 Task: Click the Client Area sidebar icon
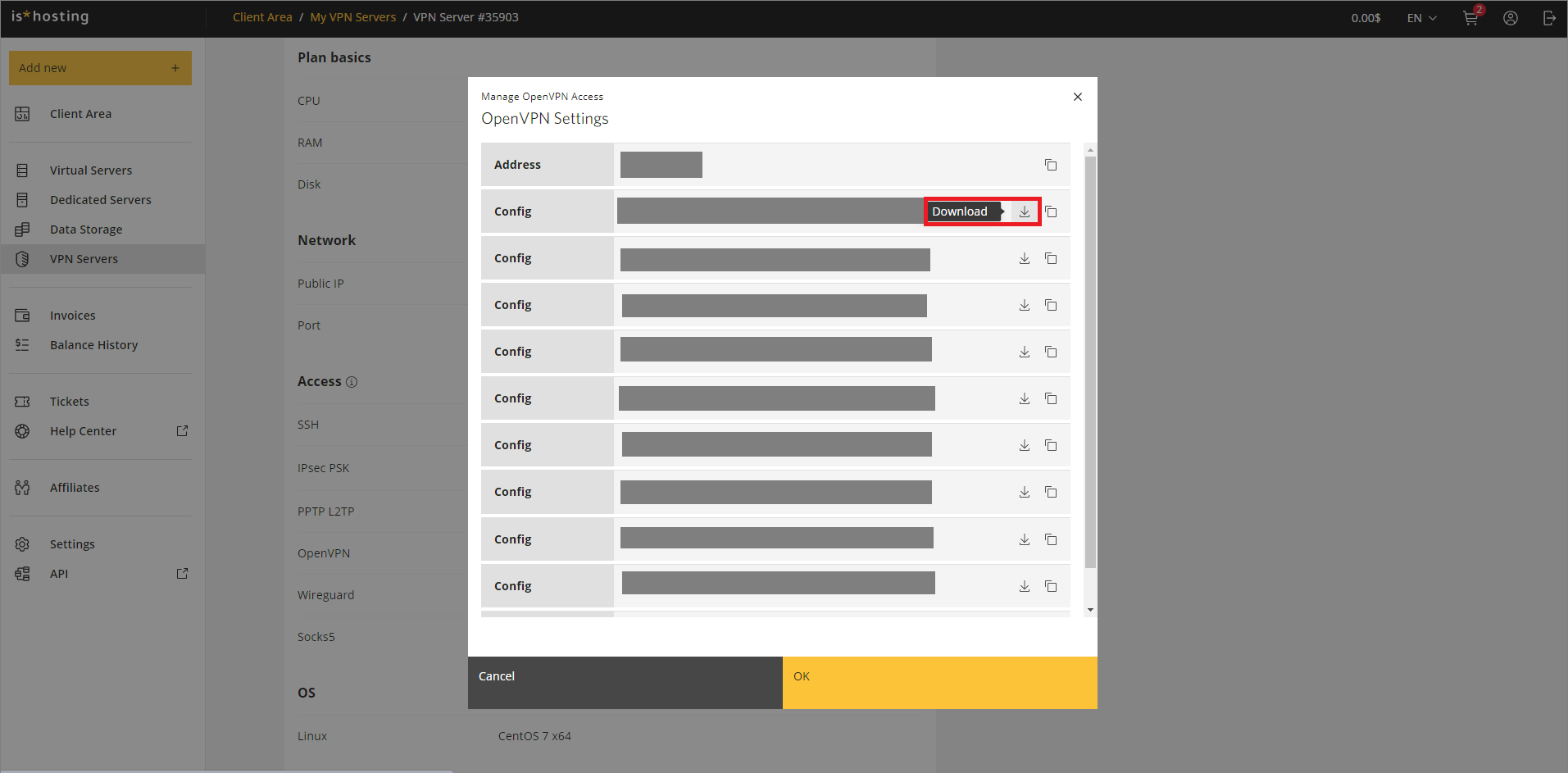[22, 114]
